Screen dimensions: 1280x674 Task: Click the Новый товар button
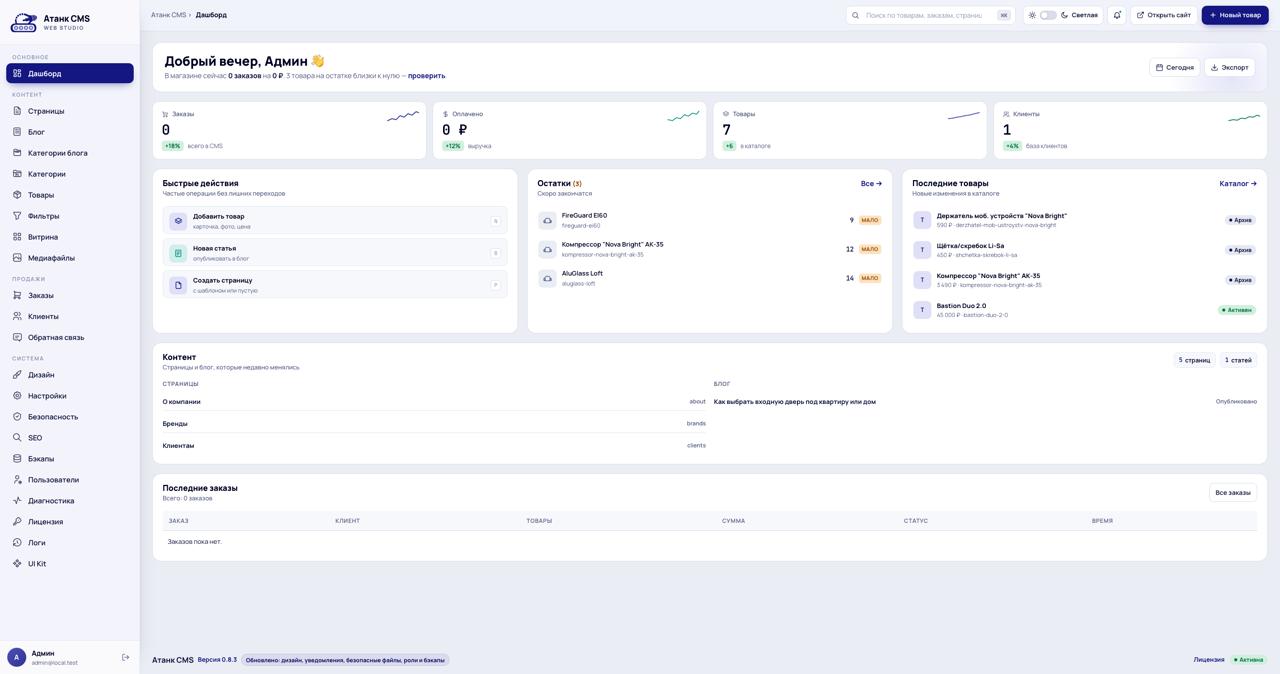[x=1235, y=15]
